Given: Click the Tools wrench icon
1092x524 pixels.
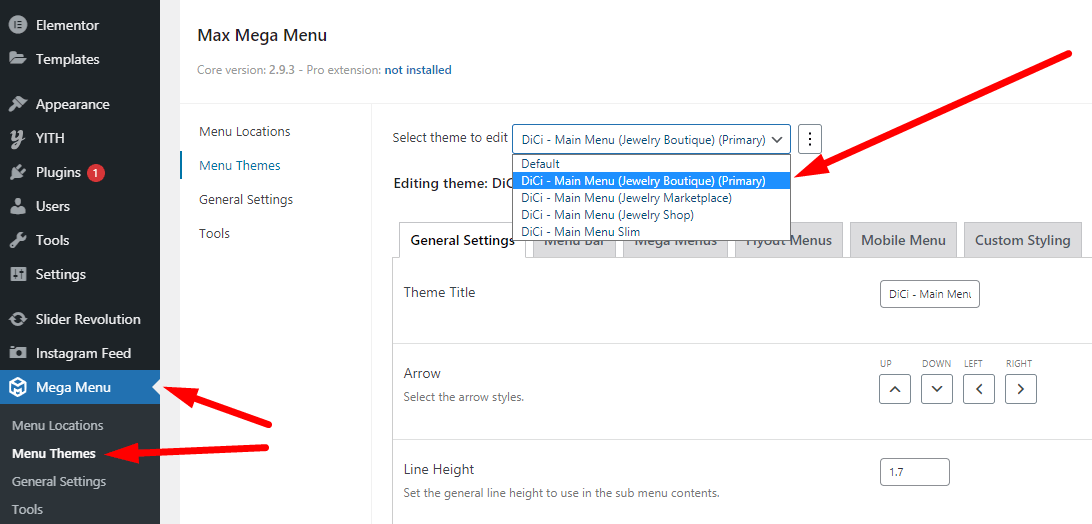Looking at the screenshot, I should 17,240.
